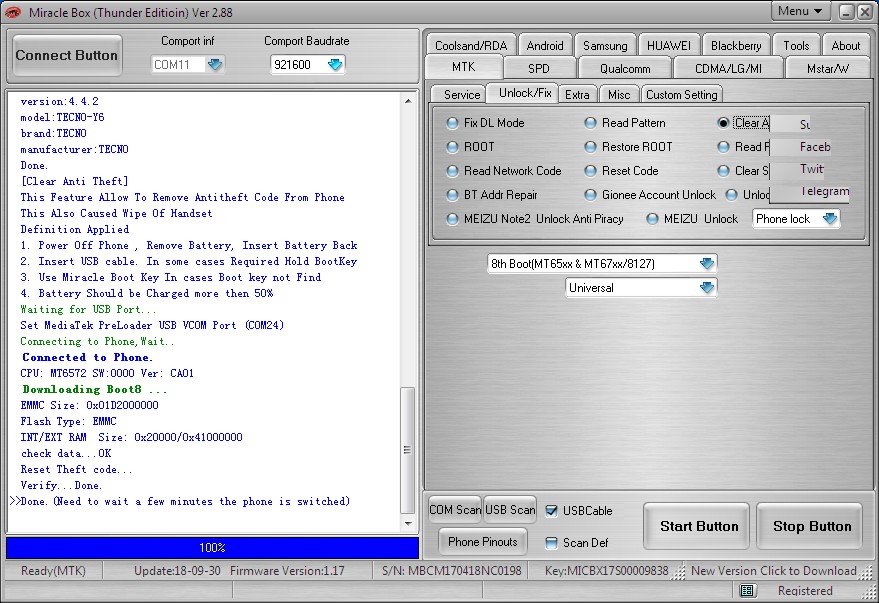Click the Twitter popup item

pos(811,169)
